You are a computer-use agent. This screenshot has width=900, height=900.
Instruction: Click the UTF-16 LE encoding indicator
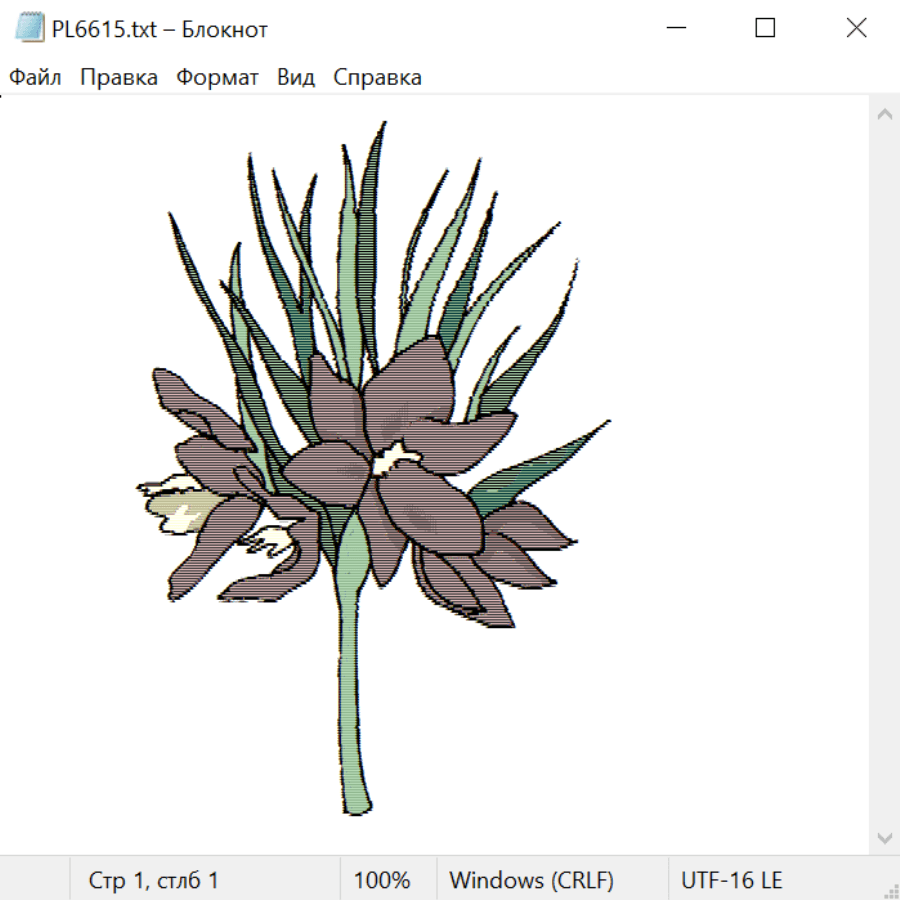pos(732,881)
